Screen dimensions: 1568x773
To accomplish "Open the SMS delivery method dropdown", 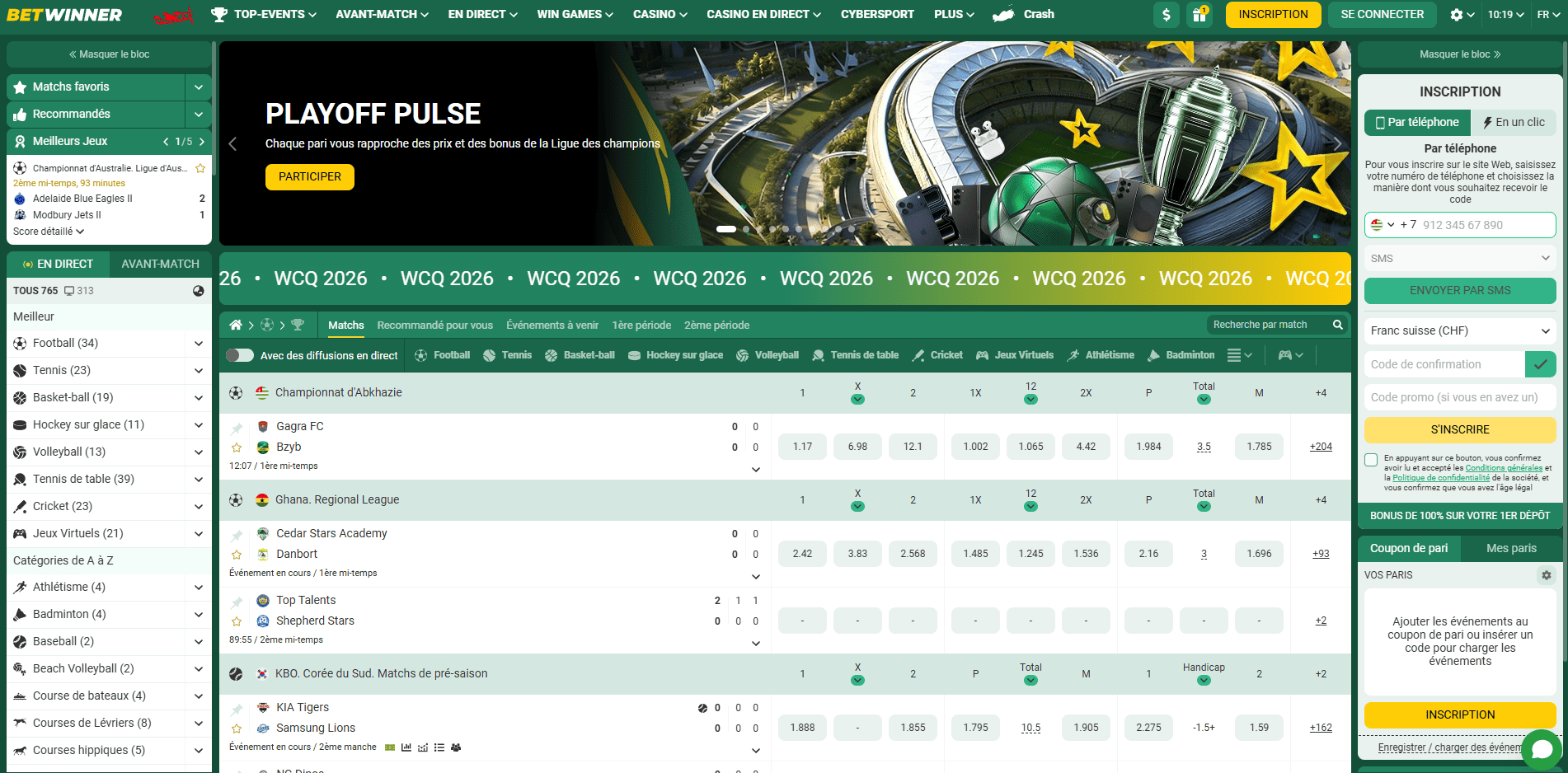I will 1459,258.
